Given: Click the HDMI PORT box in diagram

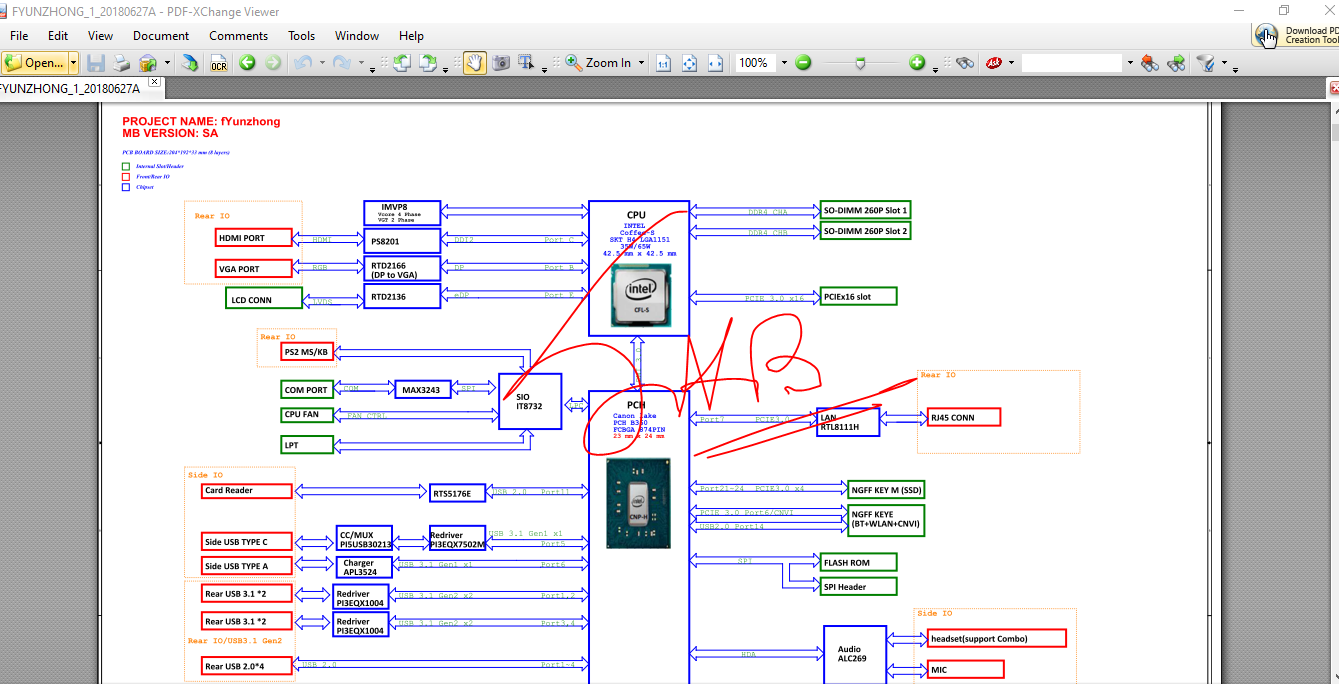Looking at the screenshot, I should click(254, 238).
